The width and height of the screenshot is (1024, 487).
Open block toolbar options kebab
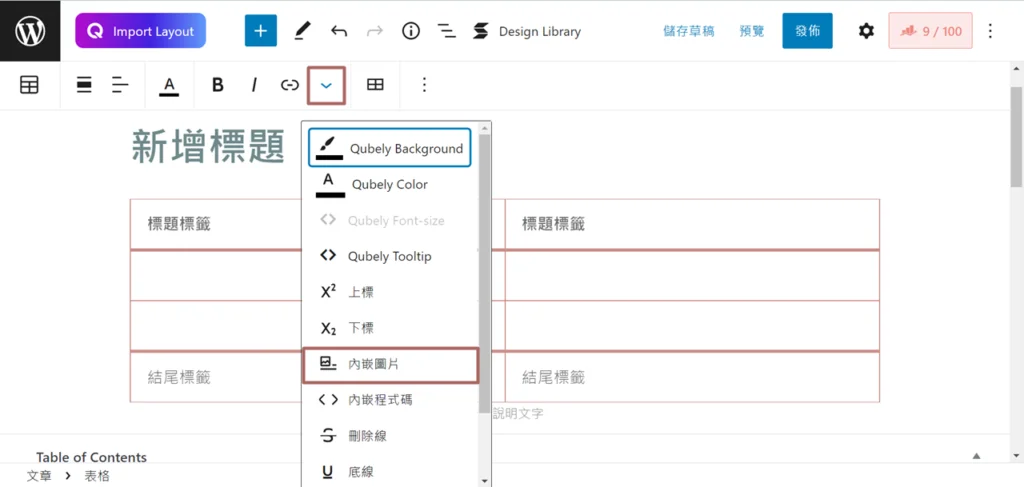click(424, 85)
